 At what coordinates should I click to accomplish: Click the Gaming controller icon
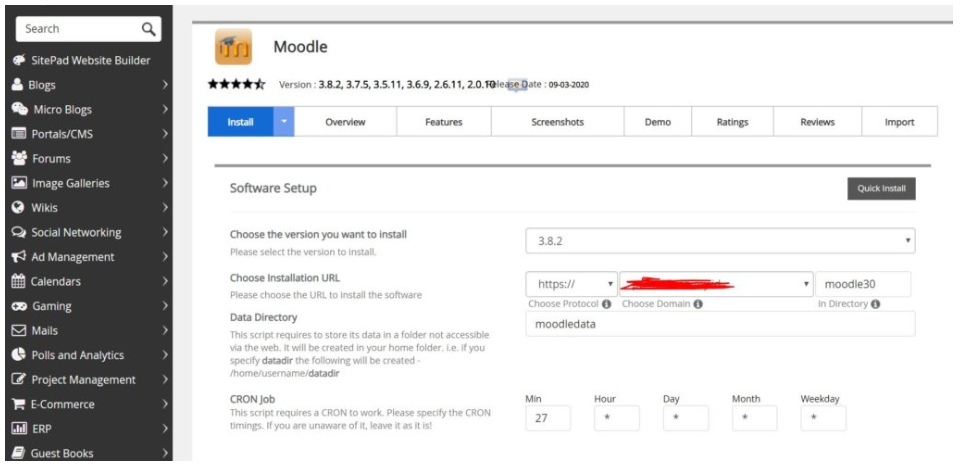click(x=20, y=306)
